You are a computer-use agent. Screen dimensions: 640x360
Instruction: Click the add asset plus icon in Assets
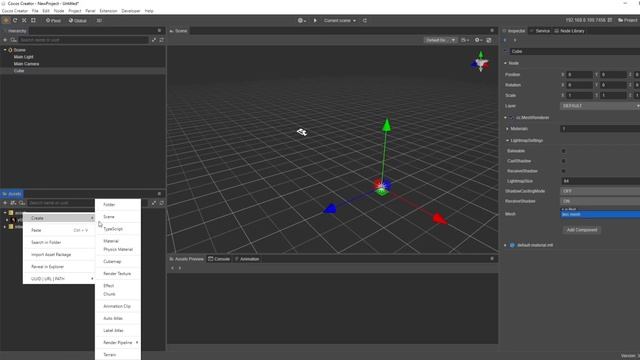click(x=5, y=203)
